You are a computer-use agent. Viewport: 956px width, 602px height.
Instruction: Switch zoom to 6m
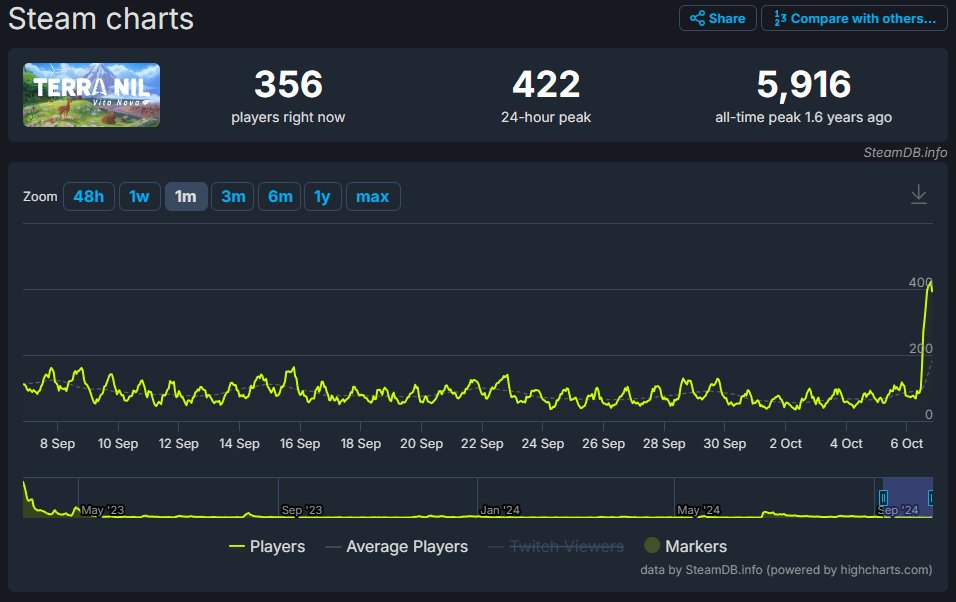click(x=280, y=196)
